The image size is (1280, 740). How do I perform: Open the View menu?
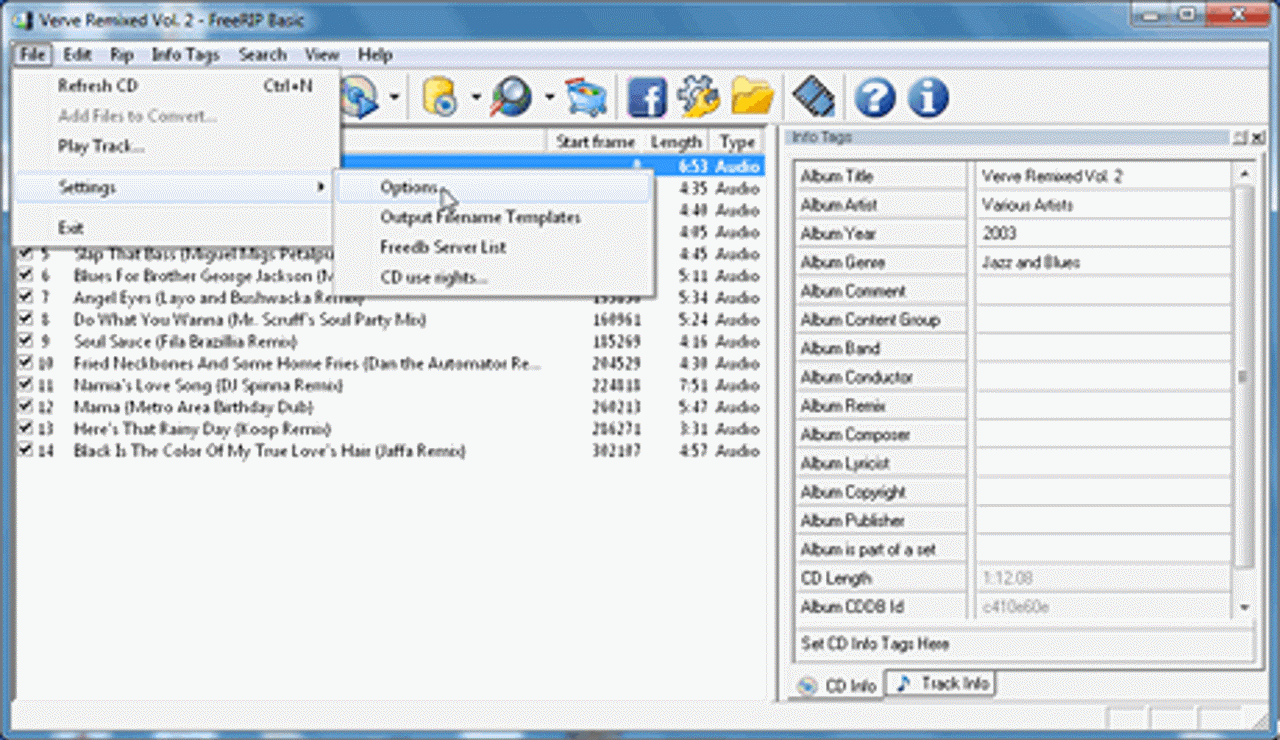[x=322, y=55]
